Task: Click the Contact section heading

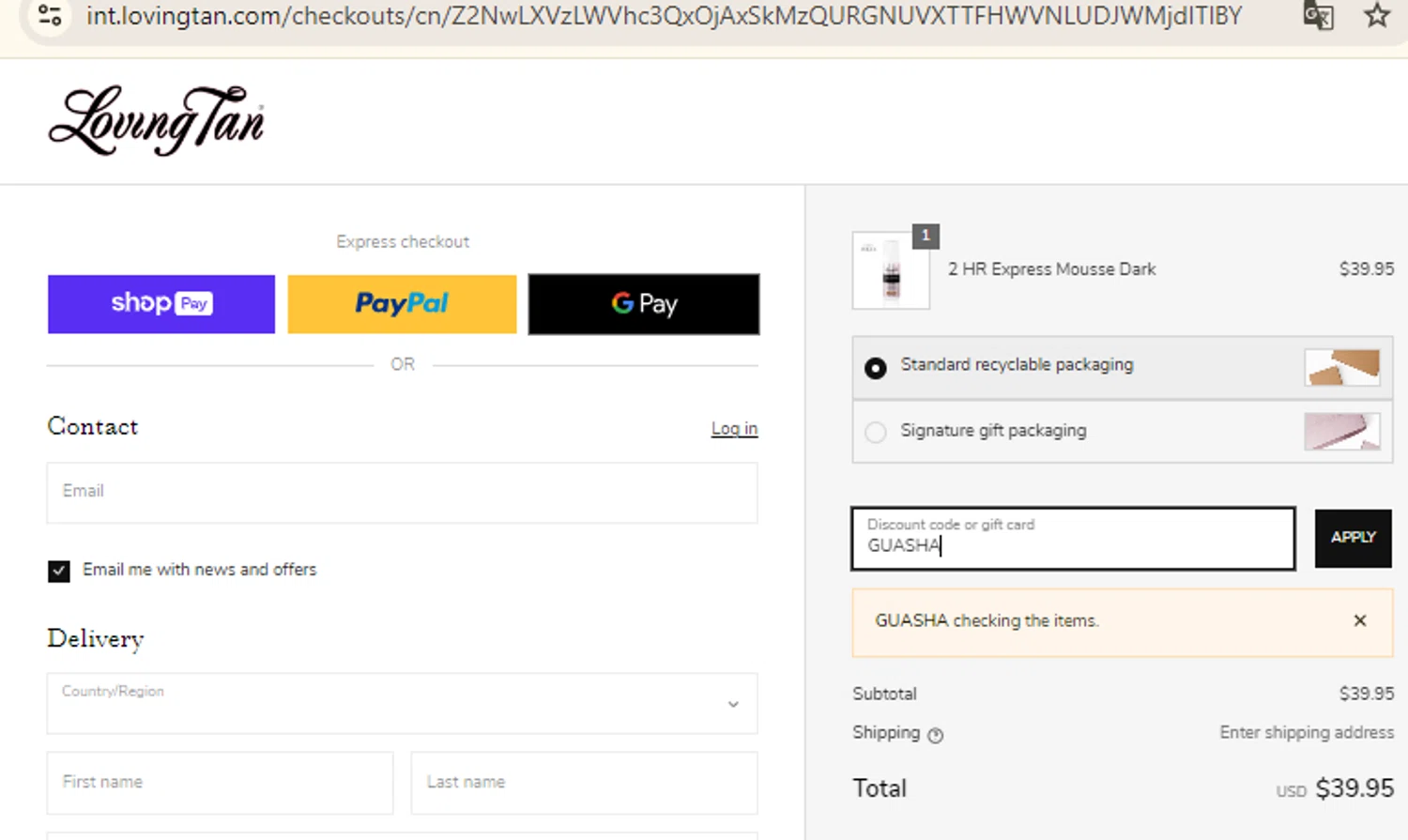Action: tap(92, 426)
